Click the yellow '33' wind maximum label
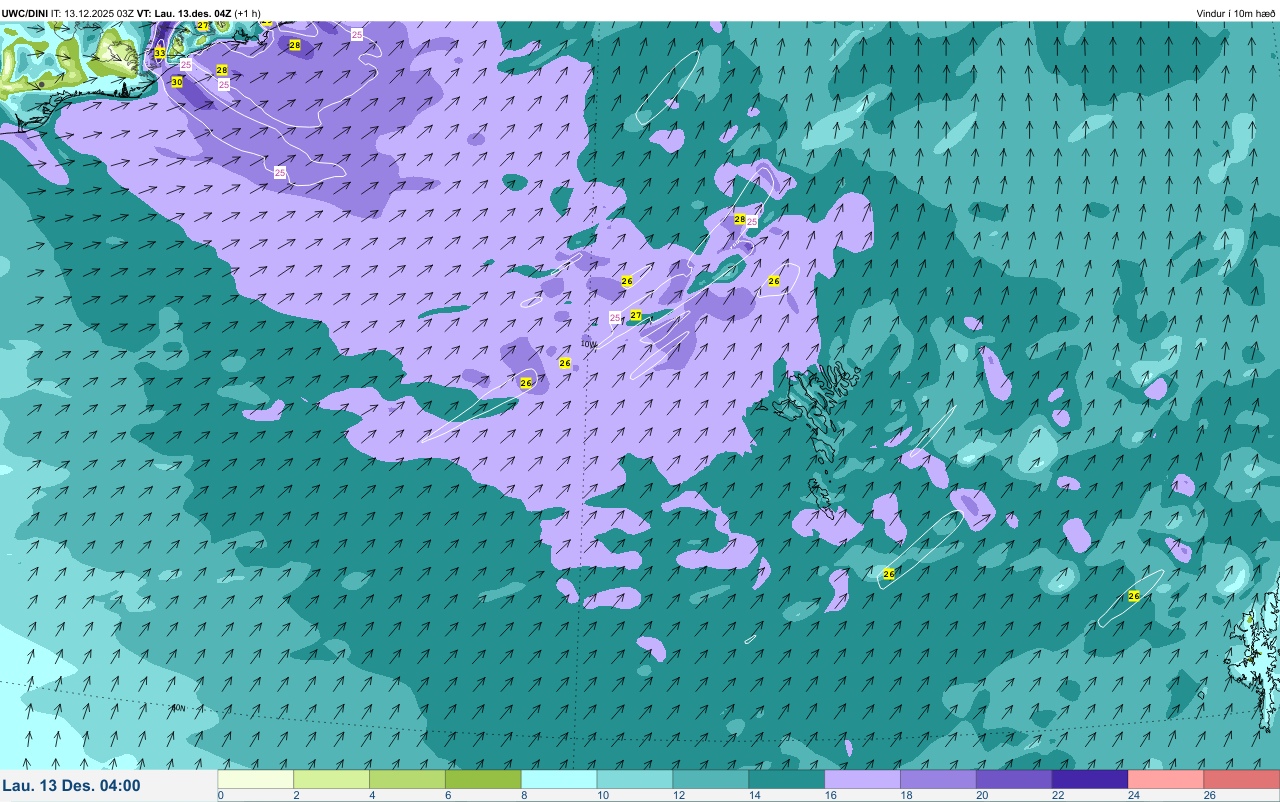 coord(160,53)
